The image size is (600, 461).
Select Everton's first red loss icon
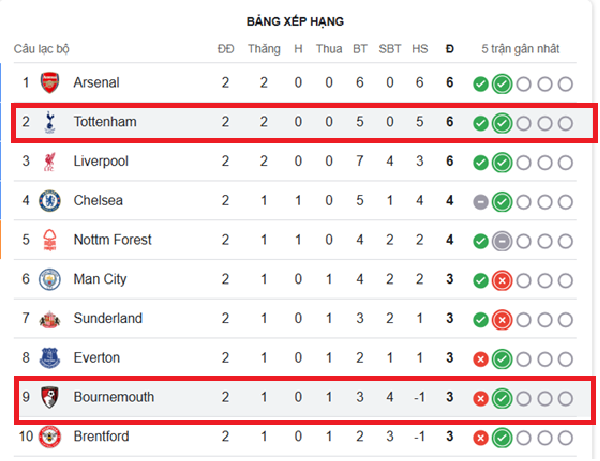coord(481,359)
